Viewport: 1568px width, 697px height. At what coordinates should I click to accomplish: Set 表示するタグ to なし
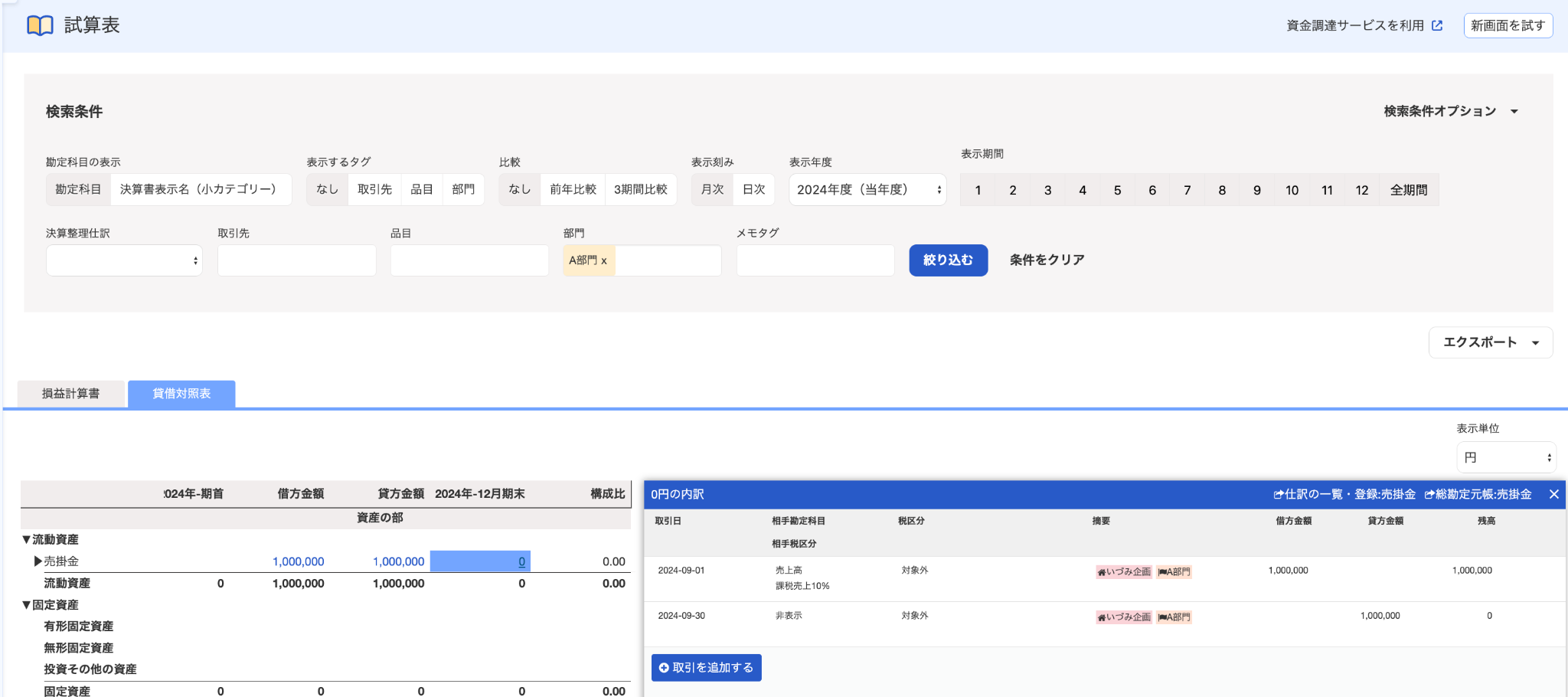[327, 189]
